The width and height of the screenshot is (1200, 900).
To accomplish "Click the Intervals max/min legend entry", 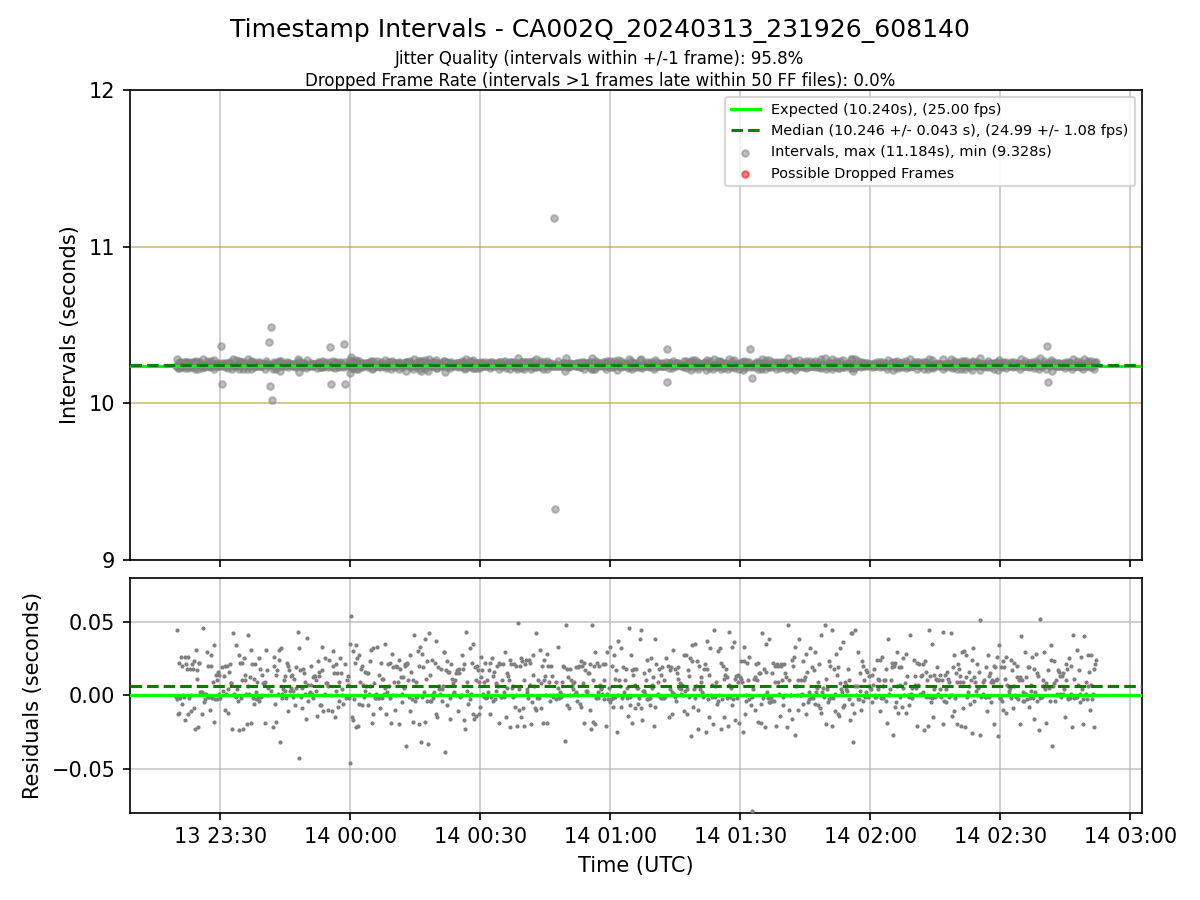I will pos(910,151).
